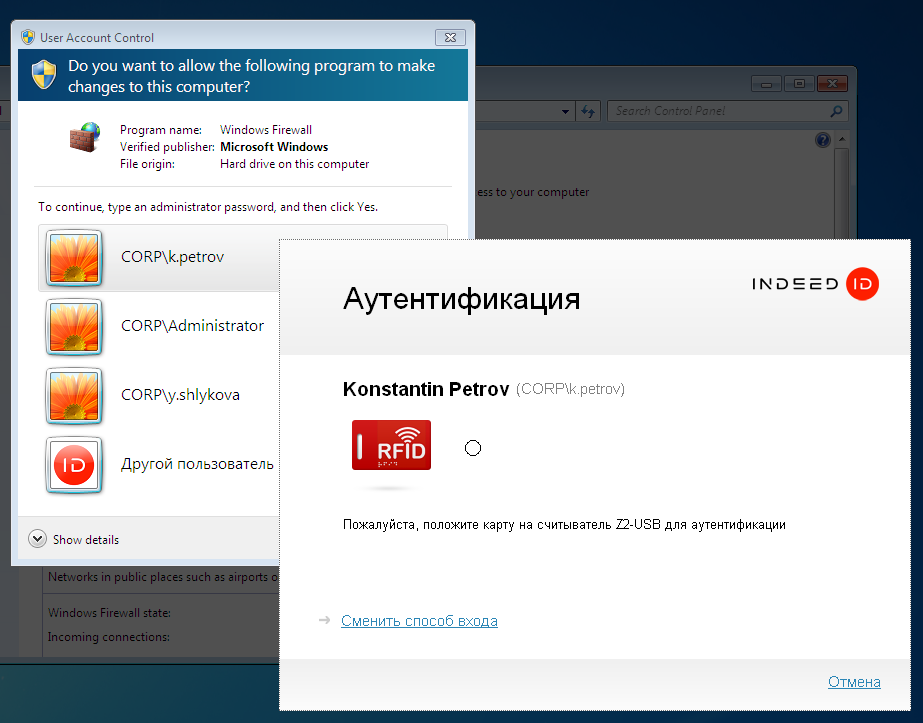Click 'Microsoft Windows' verified publisher text
The width and height of the screenshot is (923, 723).
tap(274, 147)
